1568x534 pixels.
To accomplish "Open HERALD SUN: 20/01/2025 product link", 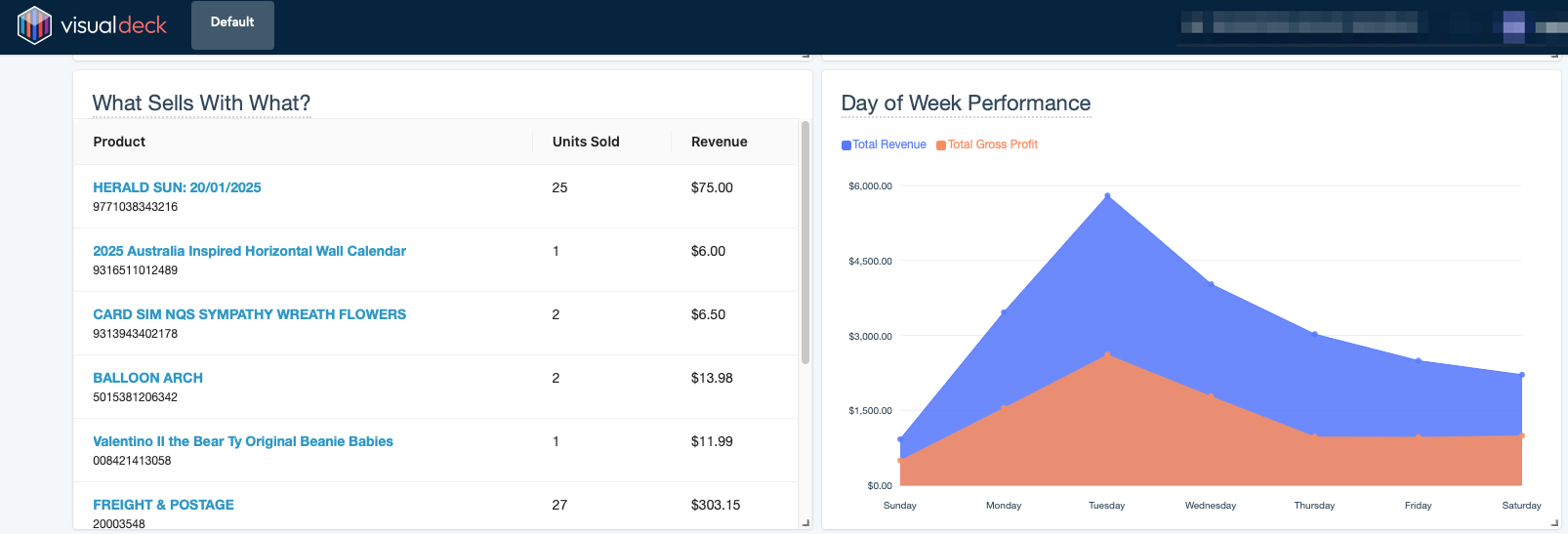I will [x=177, y=187].
